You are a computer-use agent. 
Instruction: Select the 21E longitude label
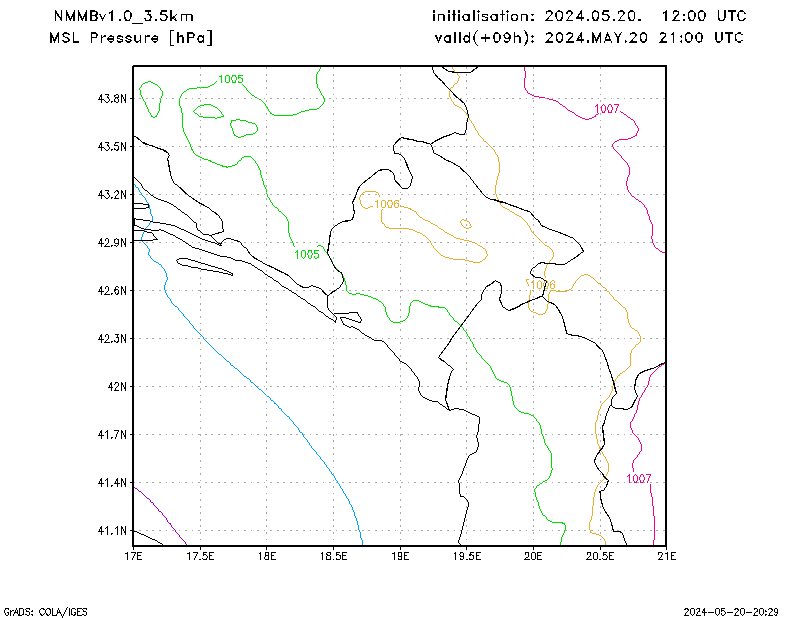(666, 556)
